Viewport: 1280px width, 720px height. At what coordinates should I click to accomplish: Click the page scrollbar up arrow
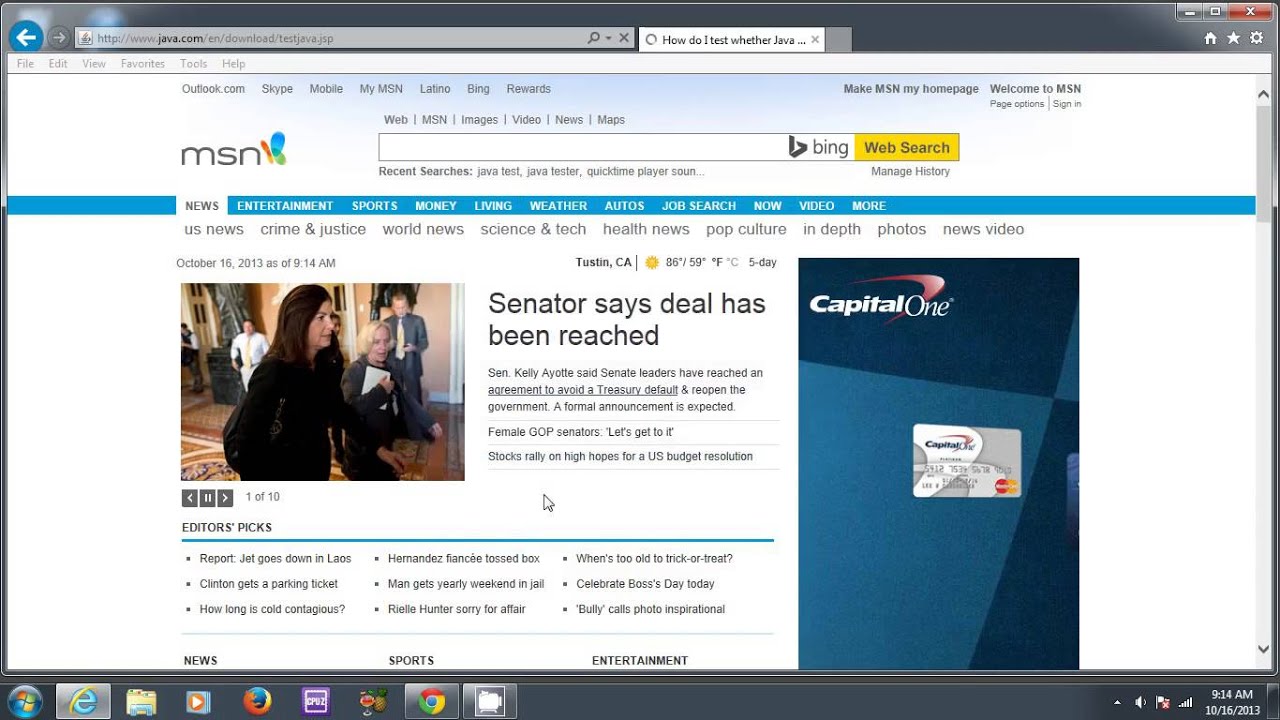(1263, 93)
